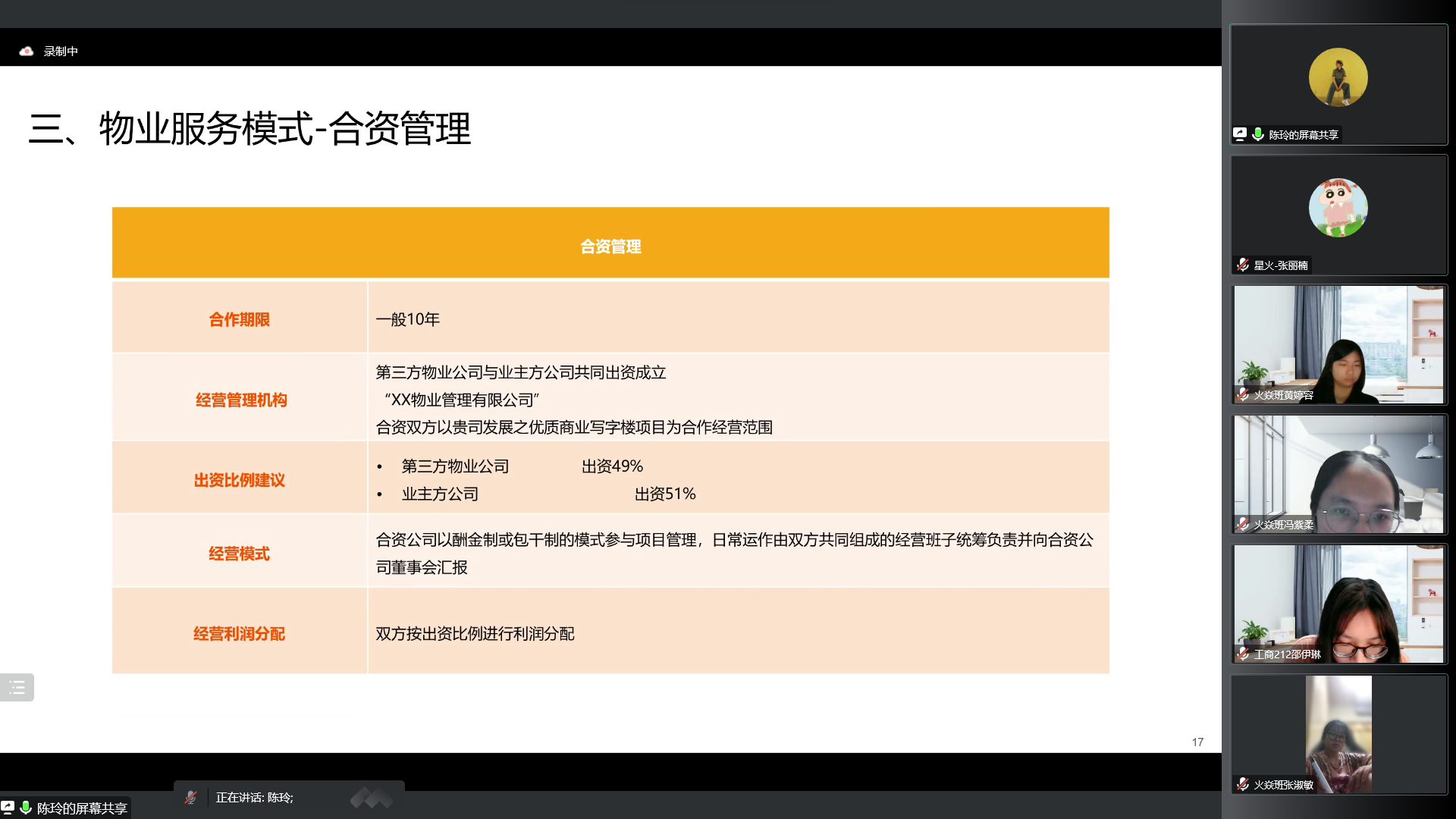The height and width of the screenshot is (819, 1456).
Task: Click muted mic icon on 星火-张丽楠 tile
Action: tap(1243, 265)
